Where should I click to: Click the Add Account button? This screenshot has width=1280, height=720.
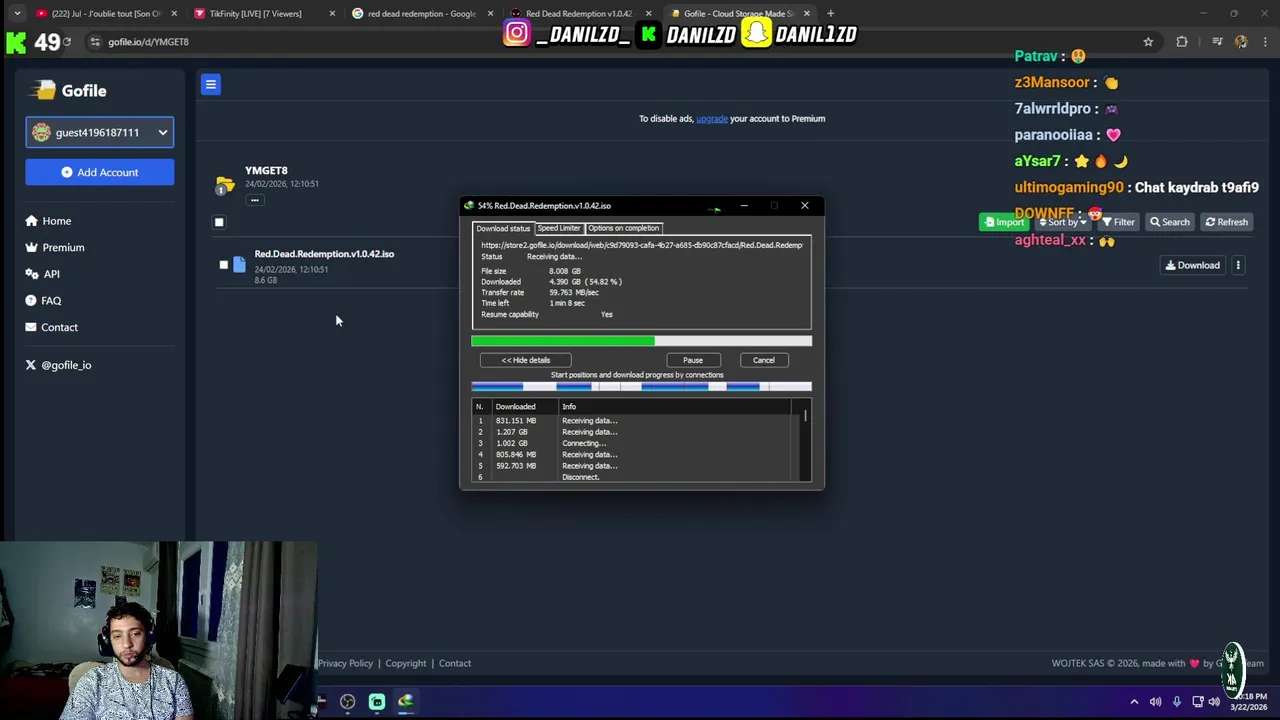(99, 172)
